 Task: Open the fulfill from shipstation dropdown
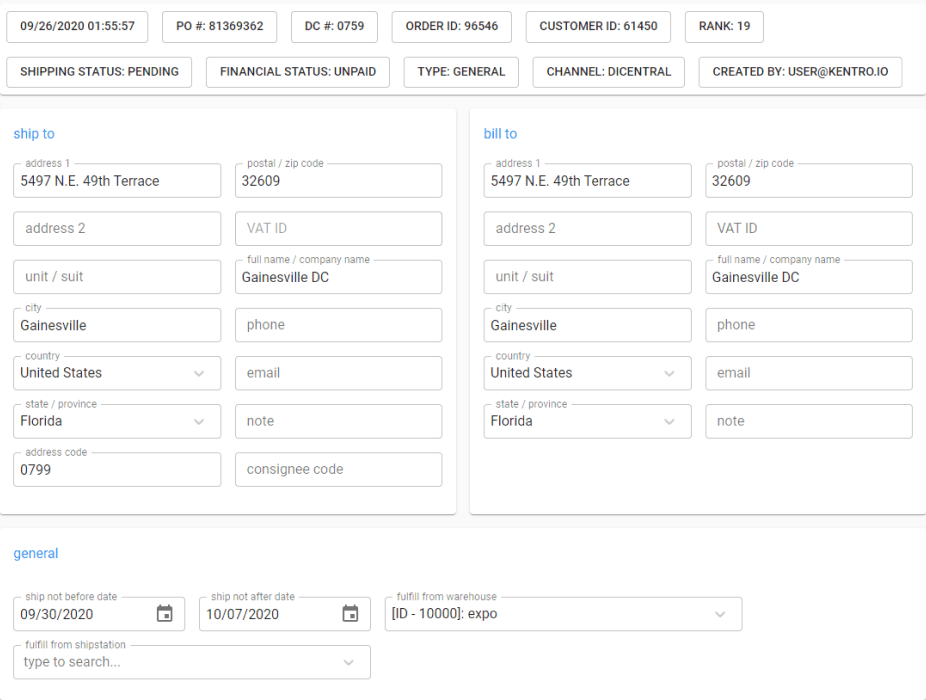[348, 662]
